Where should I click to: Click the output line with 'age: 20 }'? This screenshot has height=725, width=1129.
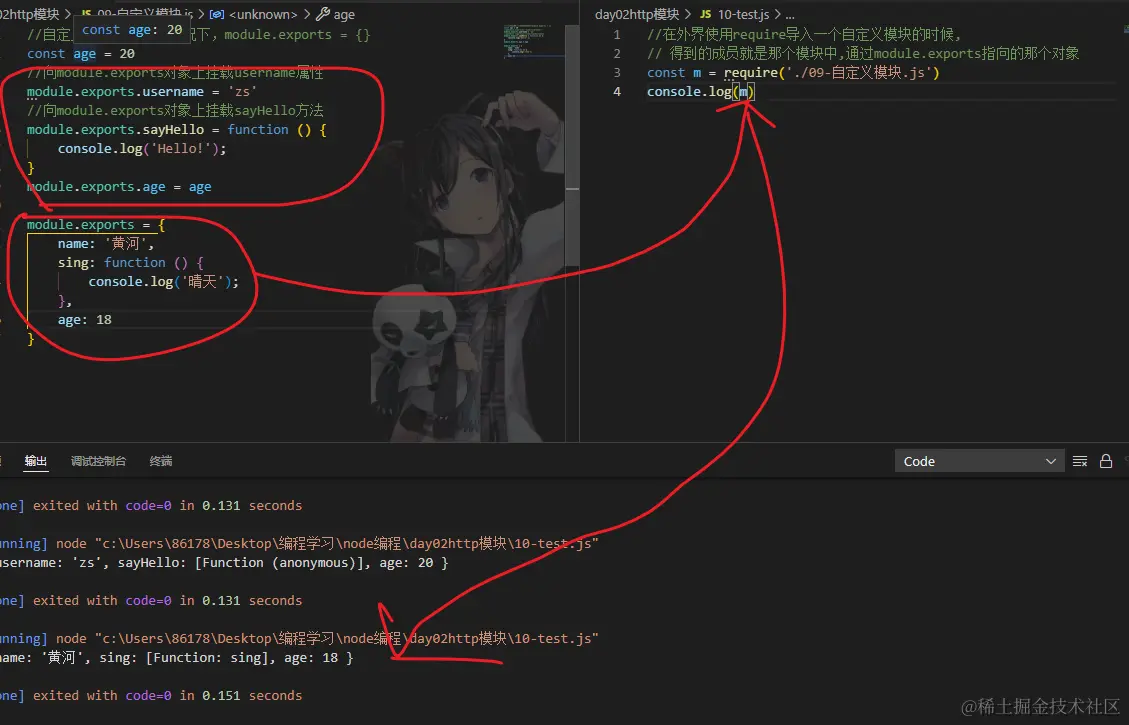click(x=224, y=562)
